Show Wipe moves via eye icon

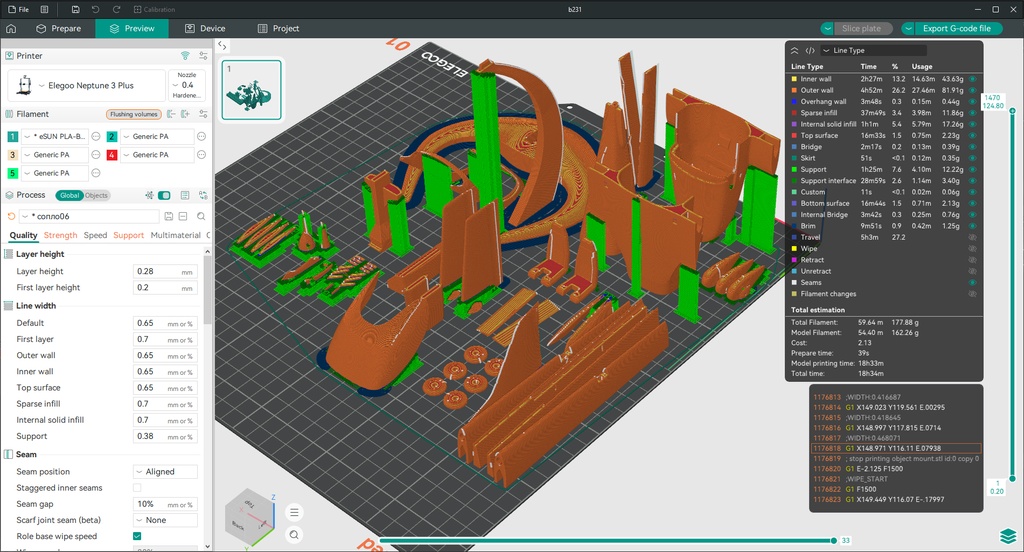pyautogui.click(x=972, y=248)
